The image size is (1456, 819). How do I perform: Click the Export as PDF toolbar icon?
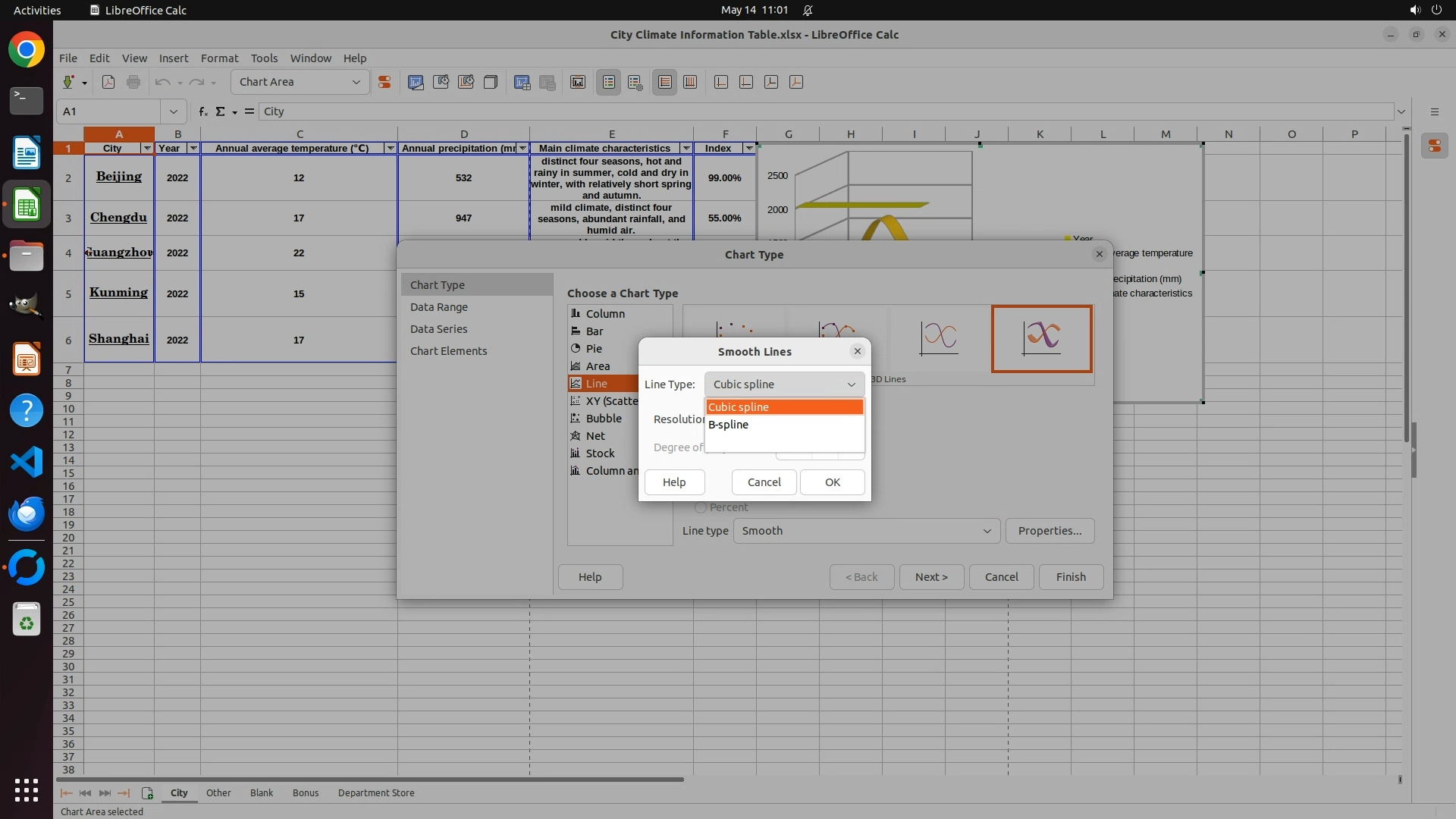click(108, 82)
